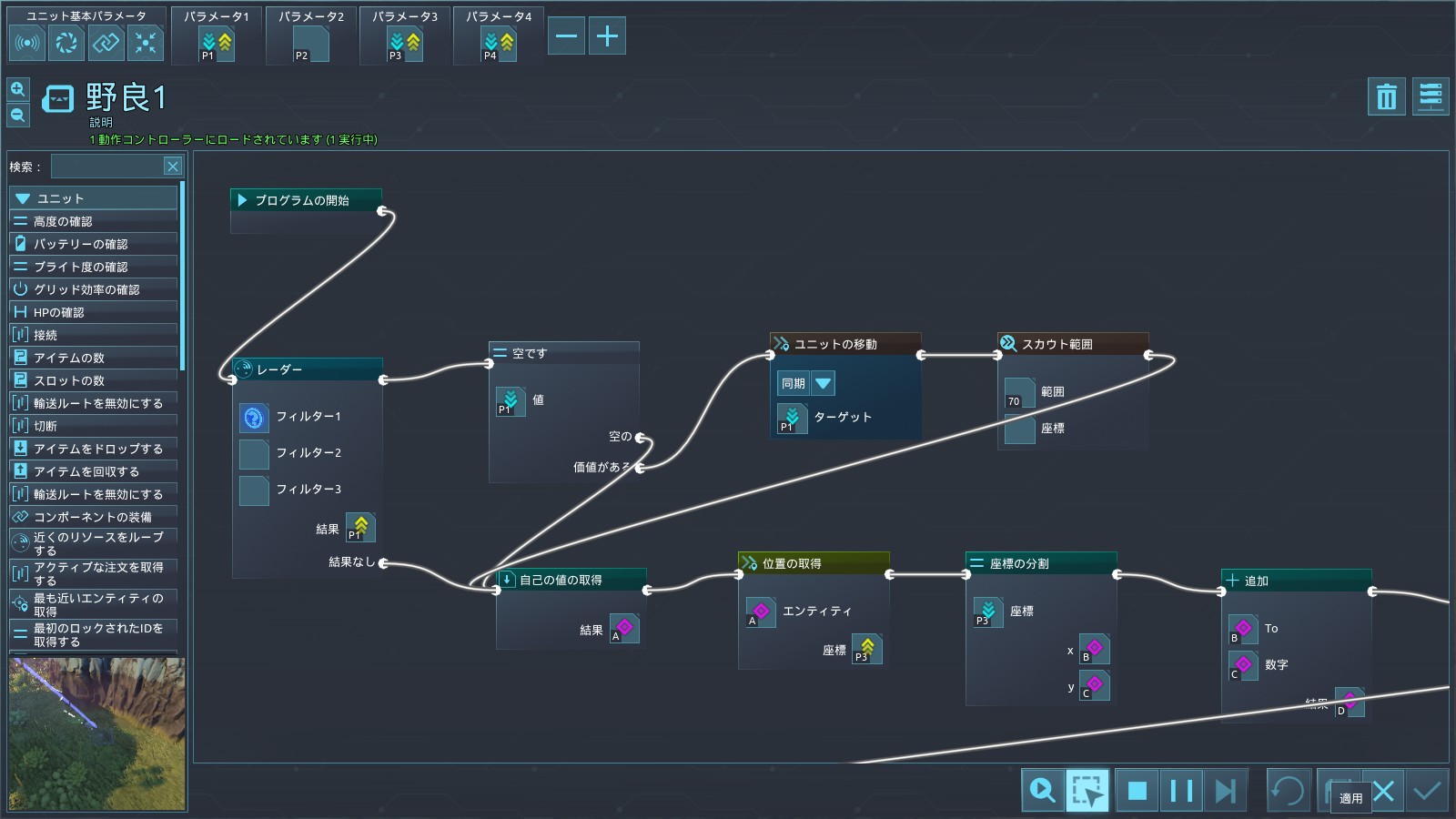Image resolution: width=1456 pixels, height=819 pixels.
Task: Stop the running behavior program
Action: [1137, 791]
